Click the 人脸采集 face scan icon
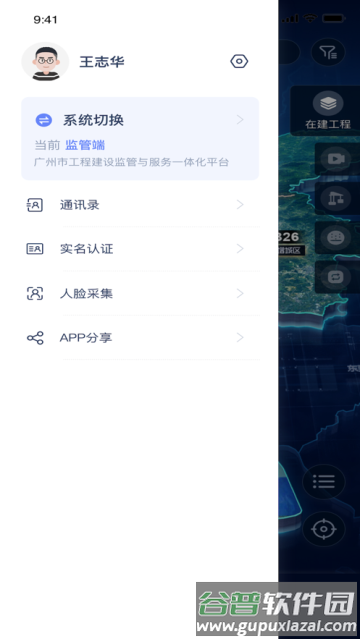Viewport: 360px width, 639px height. [35, 293]
